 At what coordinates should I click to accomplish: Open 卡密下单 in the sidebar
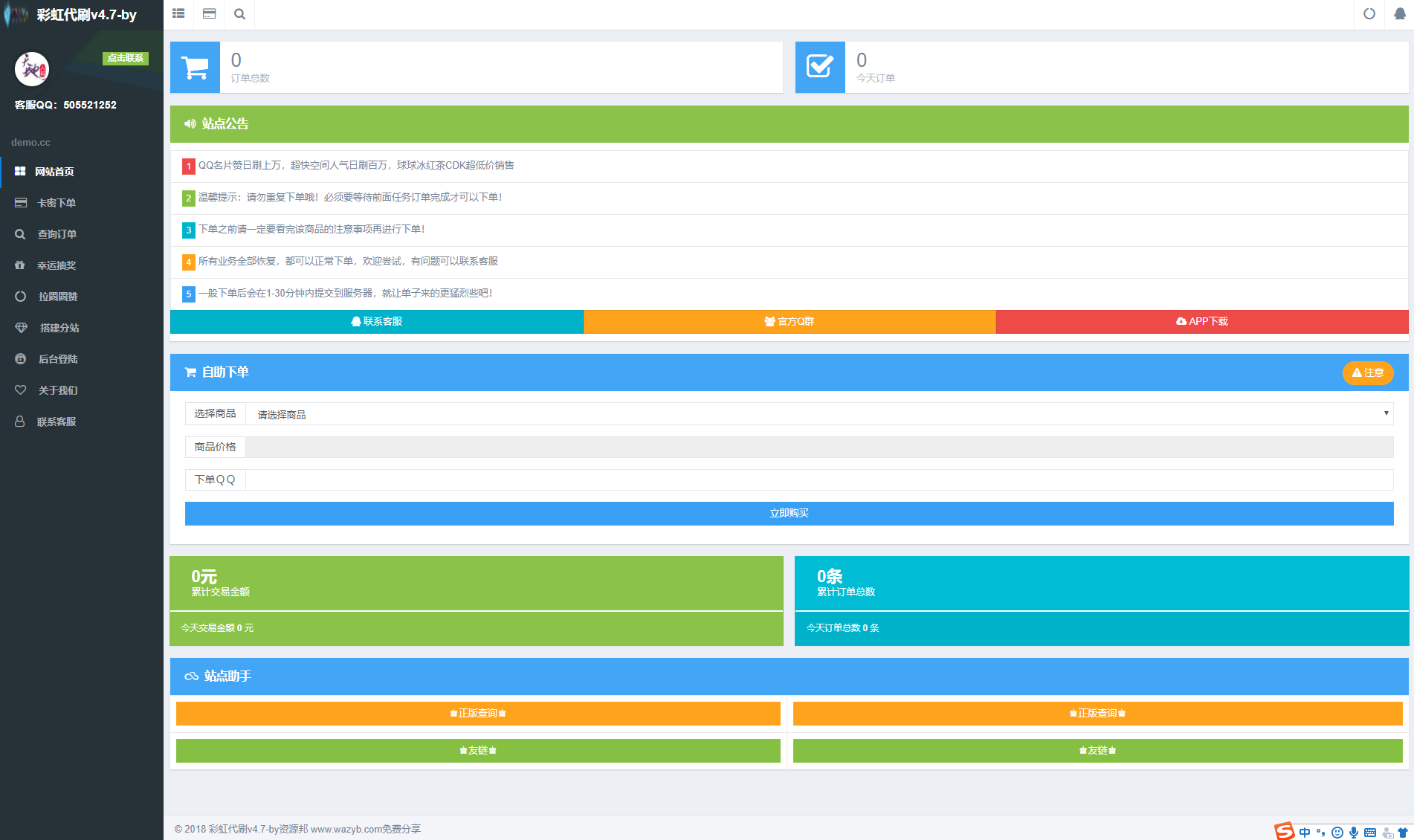pyautogui.click(x=82, y=203)
